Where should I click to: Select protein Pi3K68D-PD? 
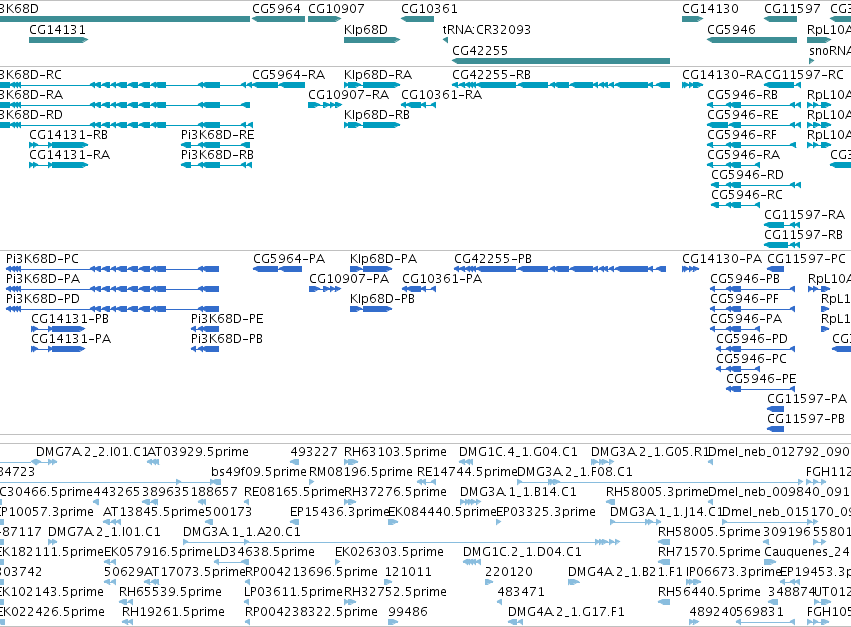click(x=112, y=309)
